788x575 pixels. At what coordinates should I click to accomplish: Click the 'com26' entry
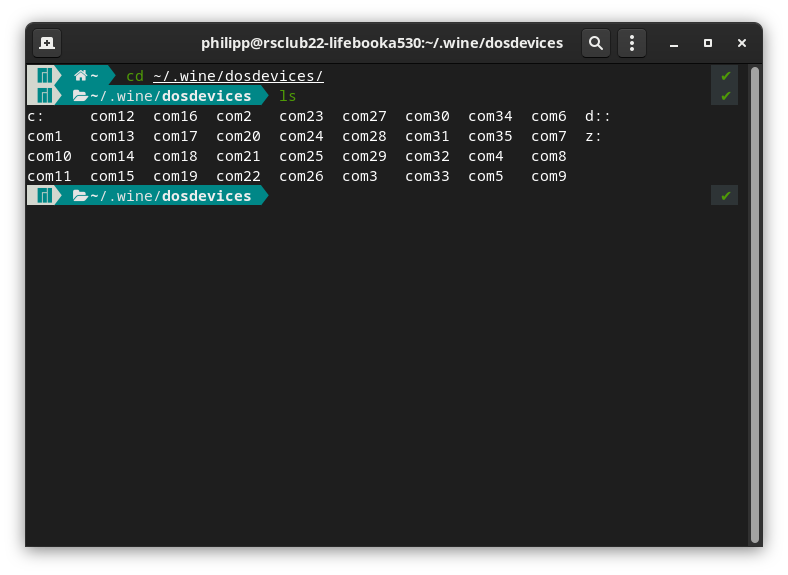click(x=302, y=176)
